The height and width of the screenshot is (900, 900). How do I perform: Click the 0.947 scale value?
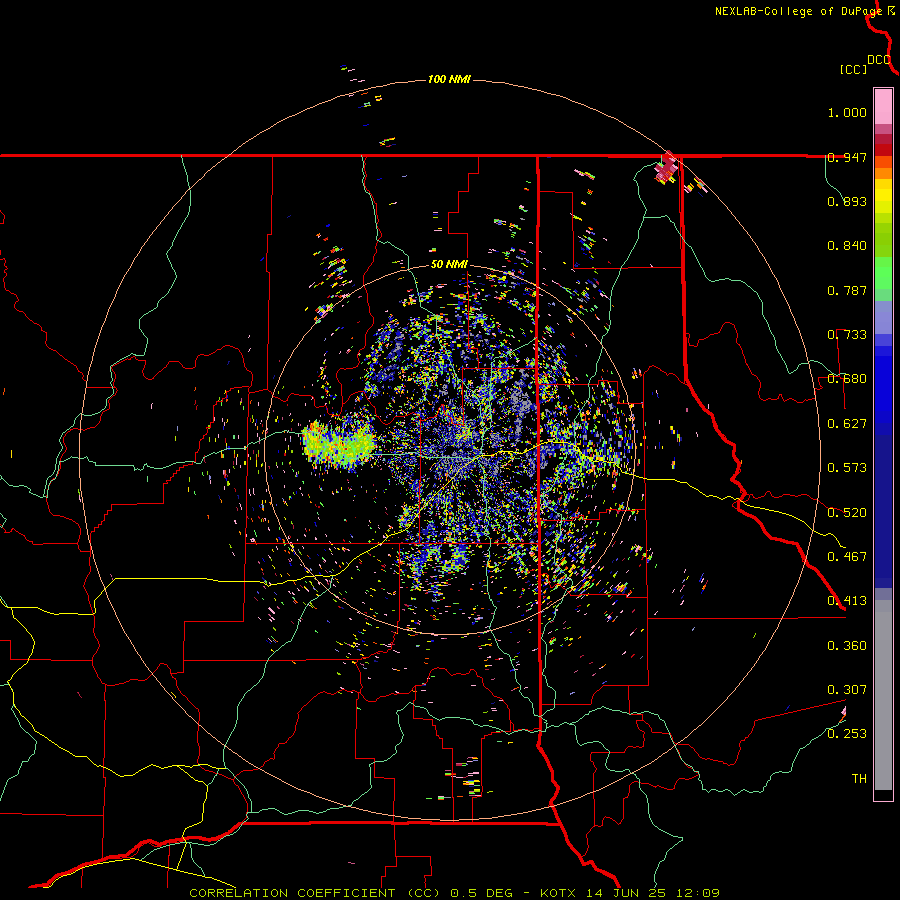[847, 157]
